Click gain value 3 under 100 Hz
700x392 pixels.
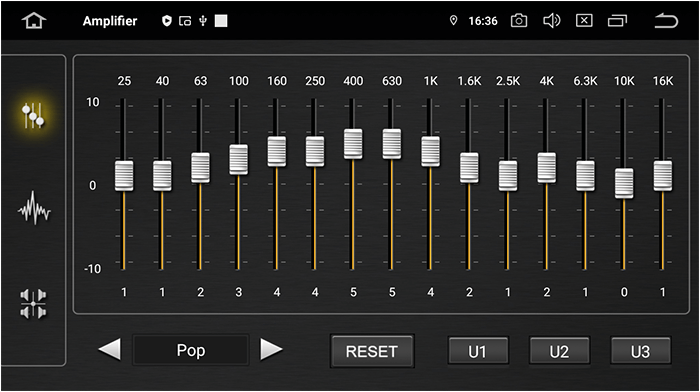coord(238,292)
